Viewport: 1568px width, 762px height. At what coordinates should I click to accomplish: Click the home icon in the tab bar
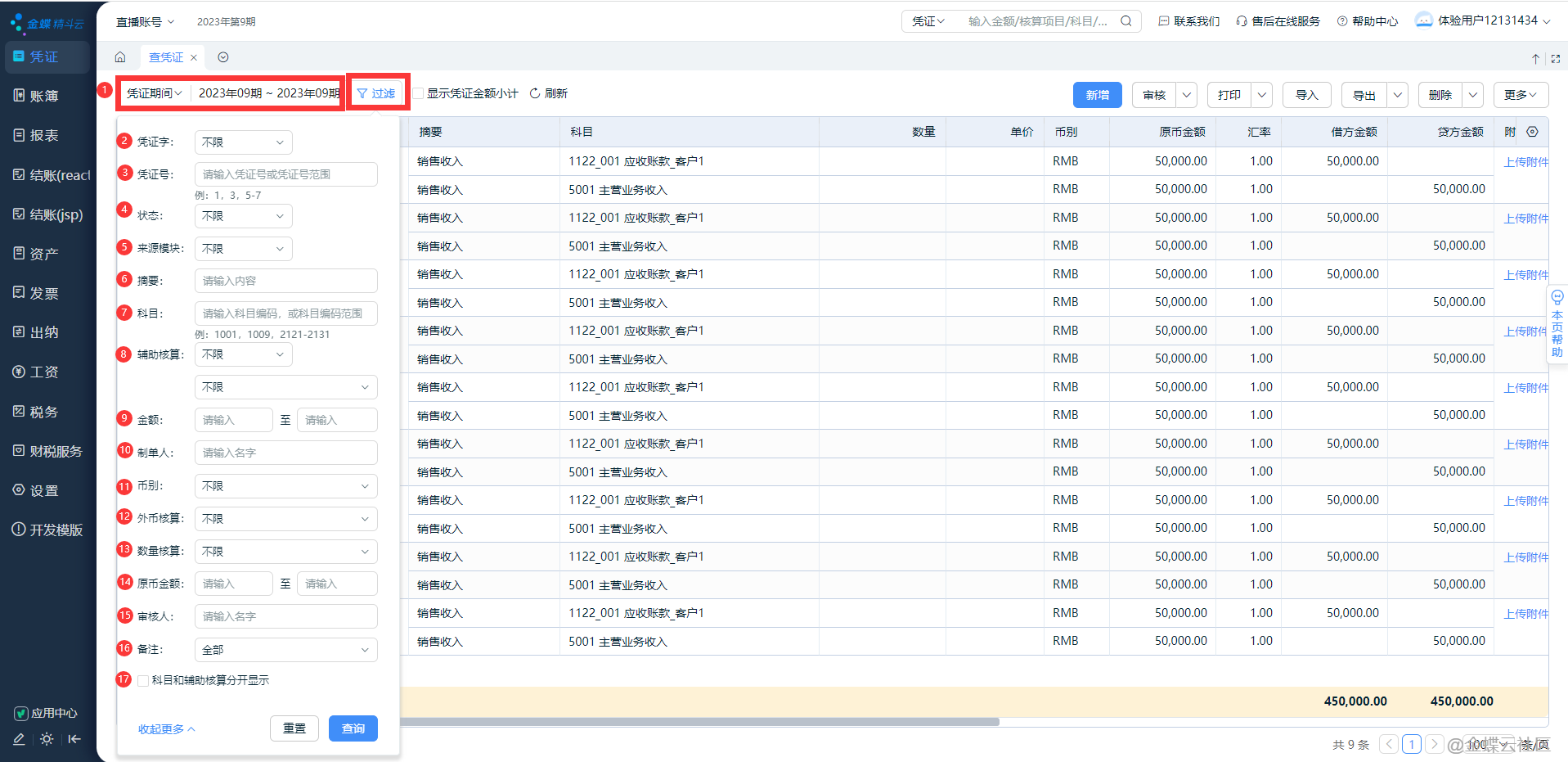tap(120, 56)
